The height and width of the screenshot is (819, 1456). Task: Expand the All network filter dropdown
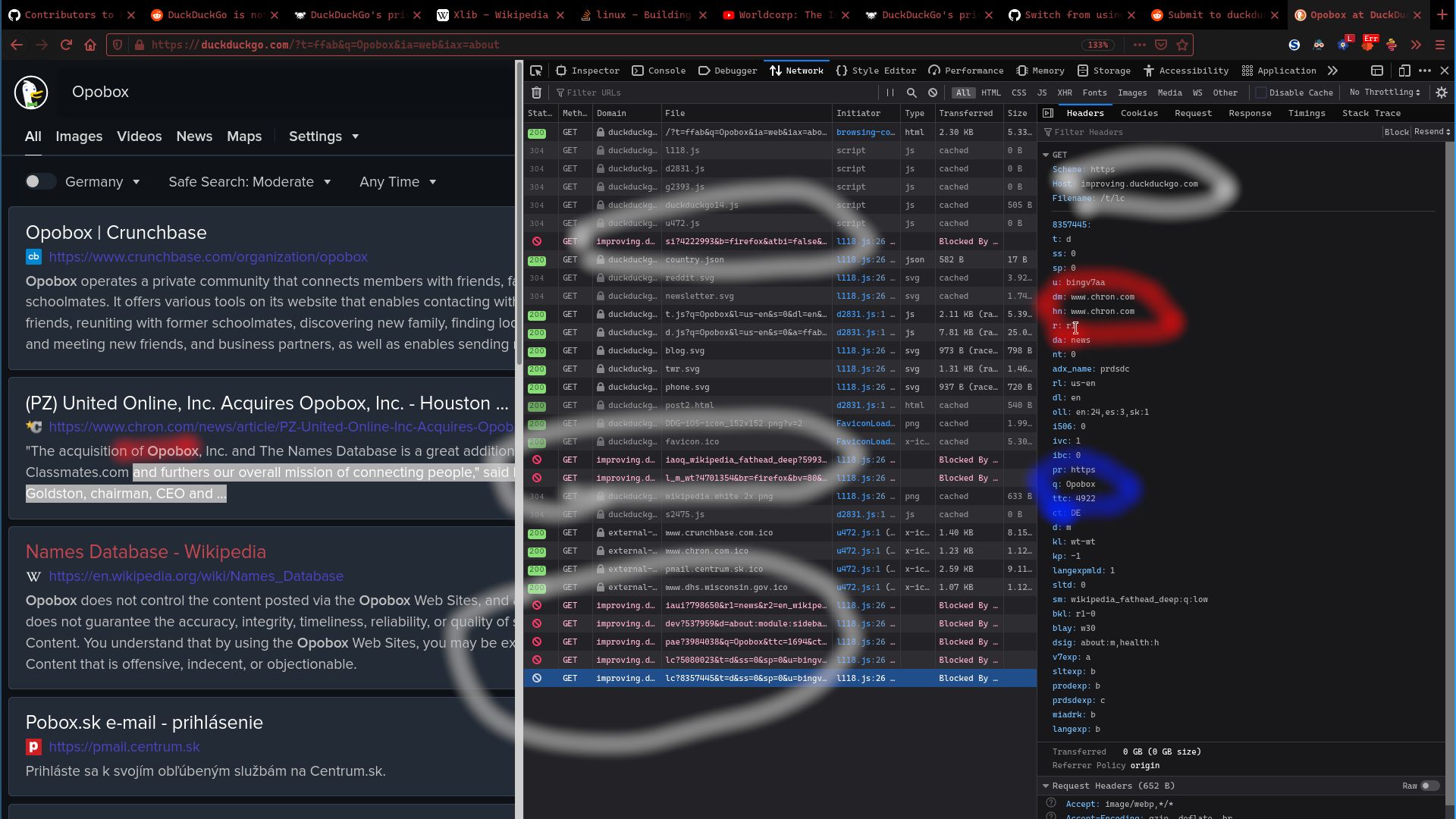coord(962,92)
